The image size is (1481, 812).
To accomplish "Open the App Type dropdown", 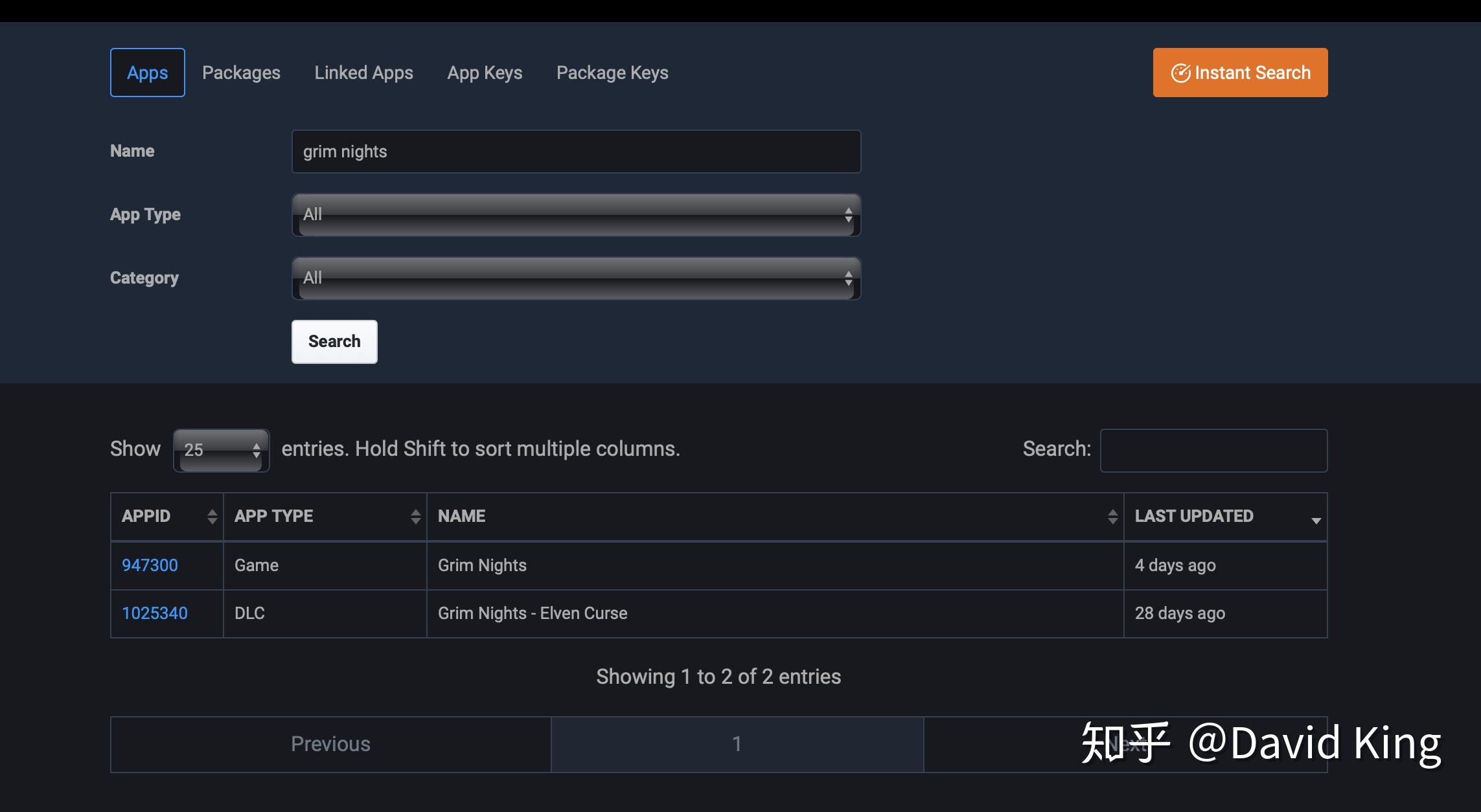I will [575, 215].
